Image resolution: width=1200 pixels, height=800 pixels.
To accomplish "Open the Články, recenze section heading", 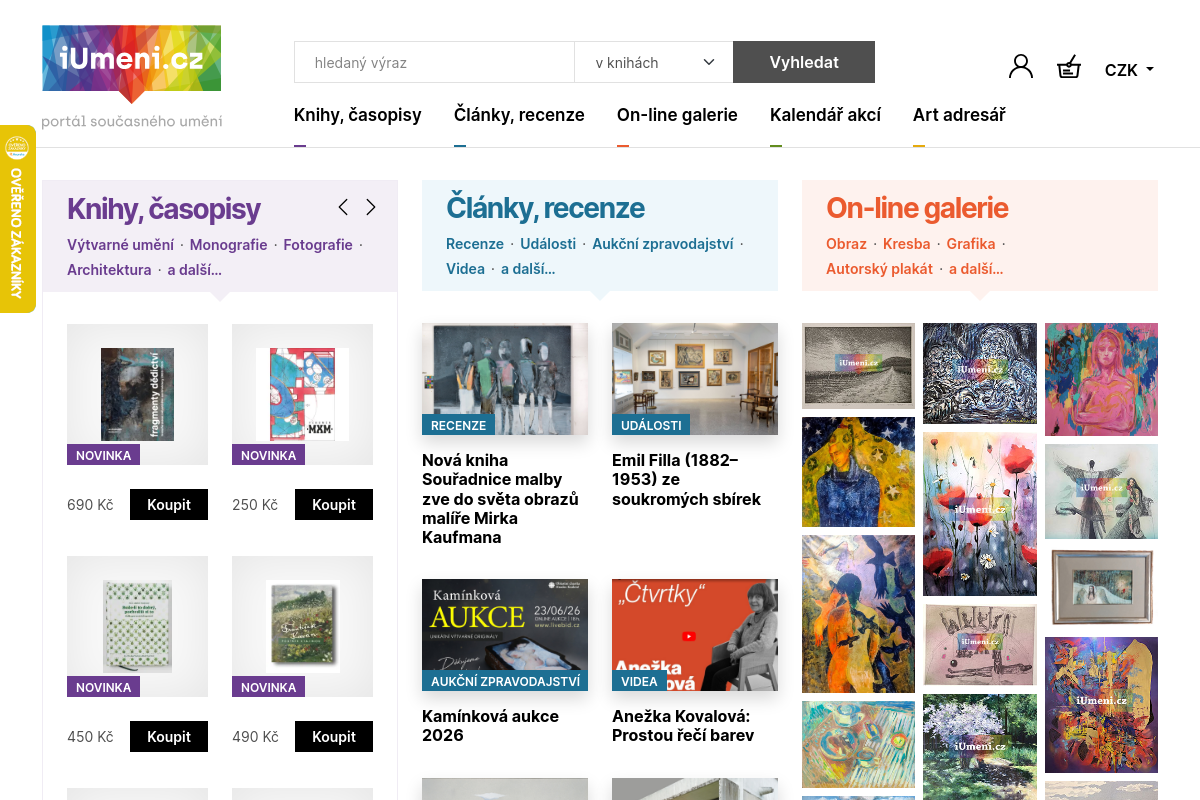I will [x=545, y=208].
